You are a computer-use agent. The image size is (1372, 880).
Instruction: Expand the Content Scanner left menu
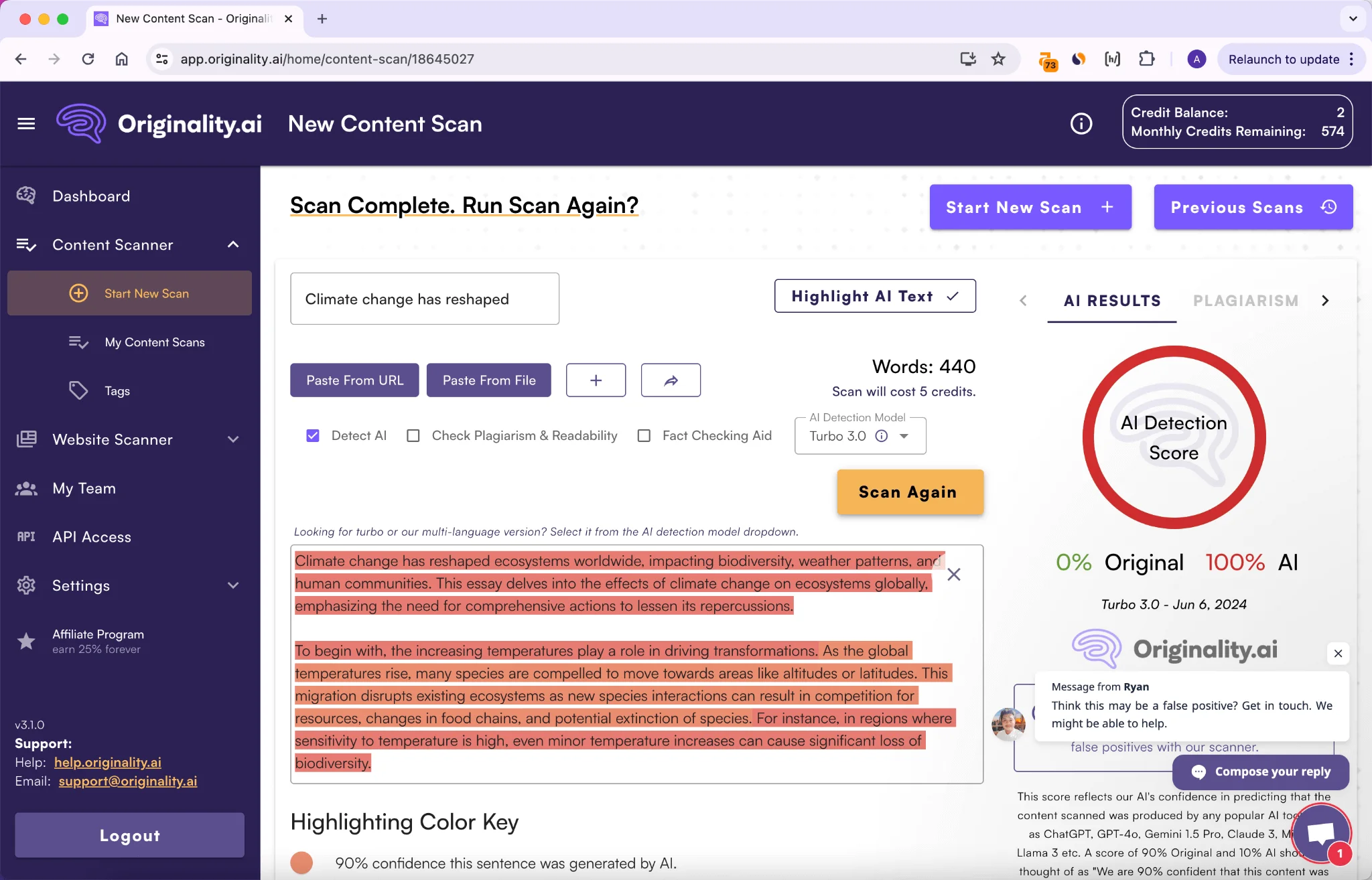point(232,244)
